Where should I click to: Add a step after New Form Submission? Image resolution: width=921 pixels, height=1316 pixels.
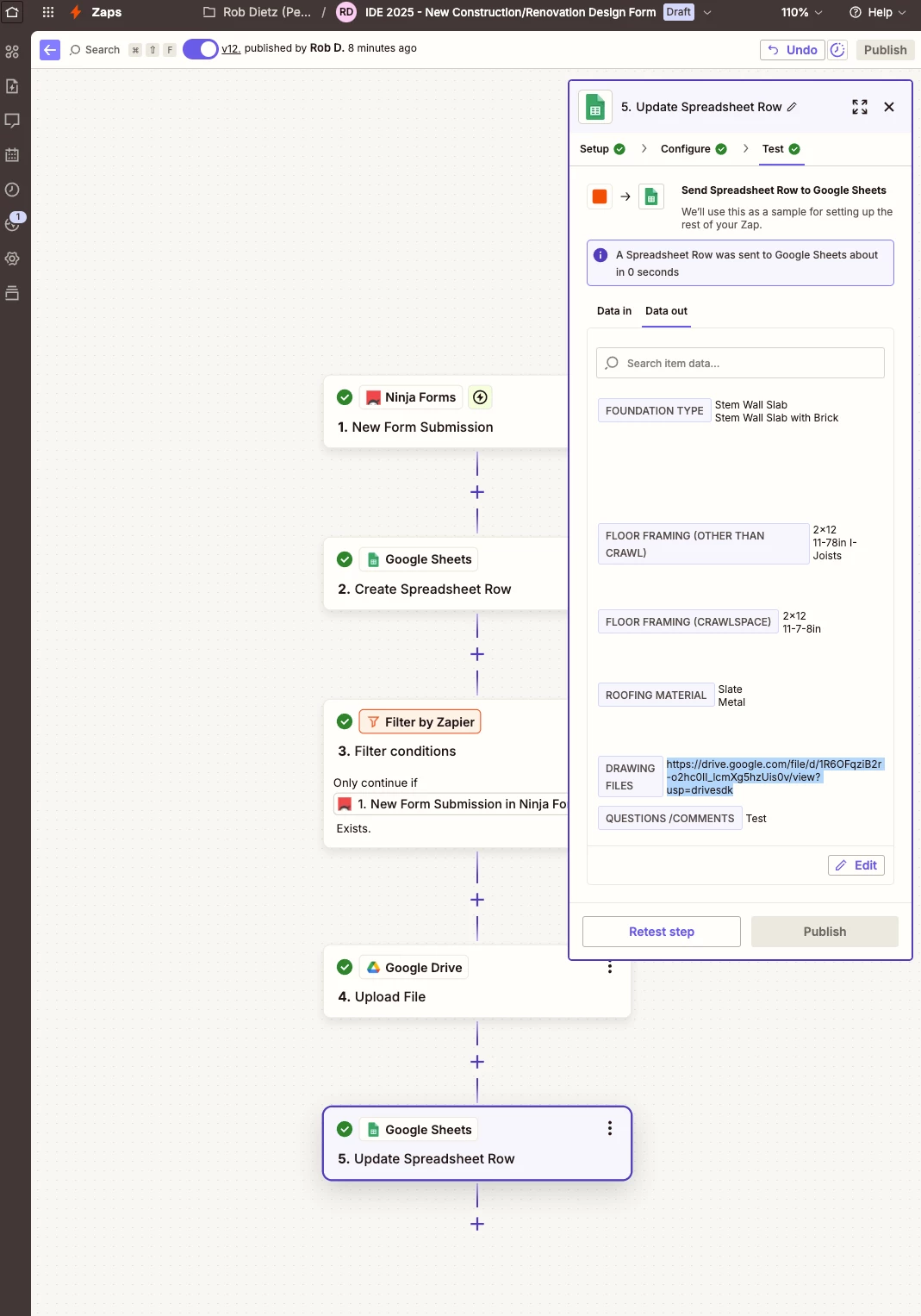click(477, 492)
